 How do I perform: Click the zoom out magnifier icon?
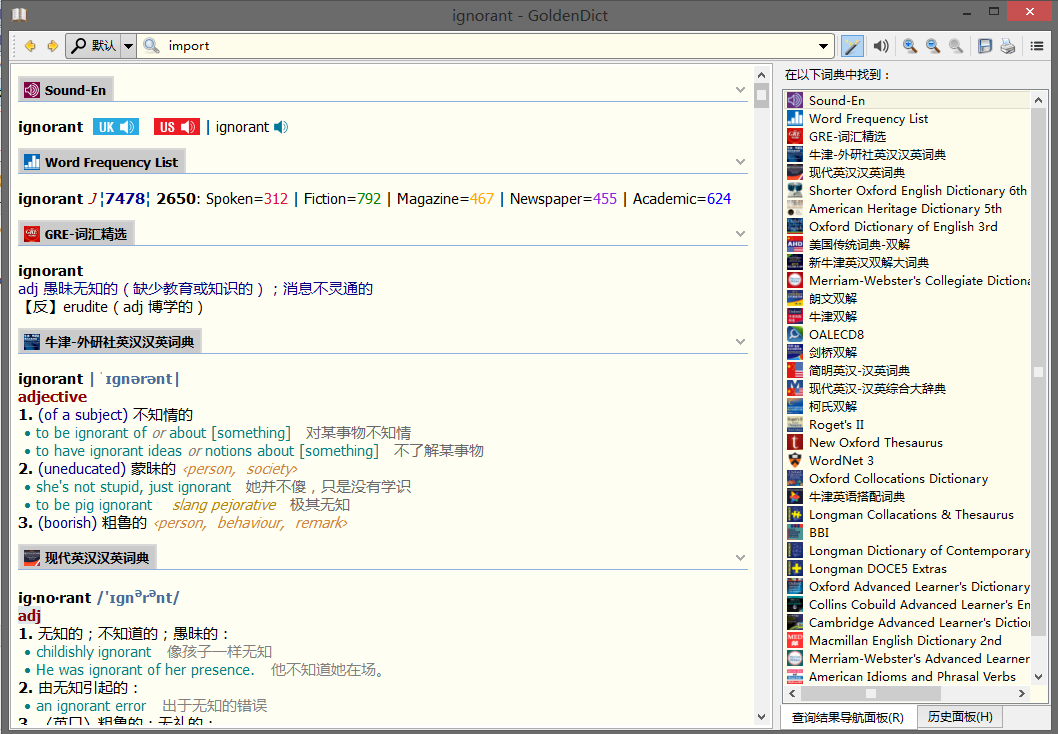932,46
